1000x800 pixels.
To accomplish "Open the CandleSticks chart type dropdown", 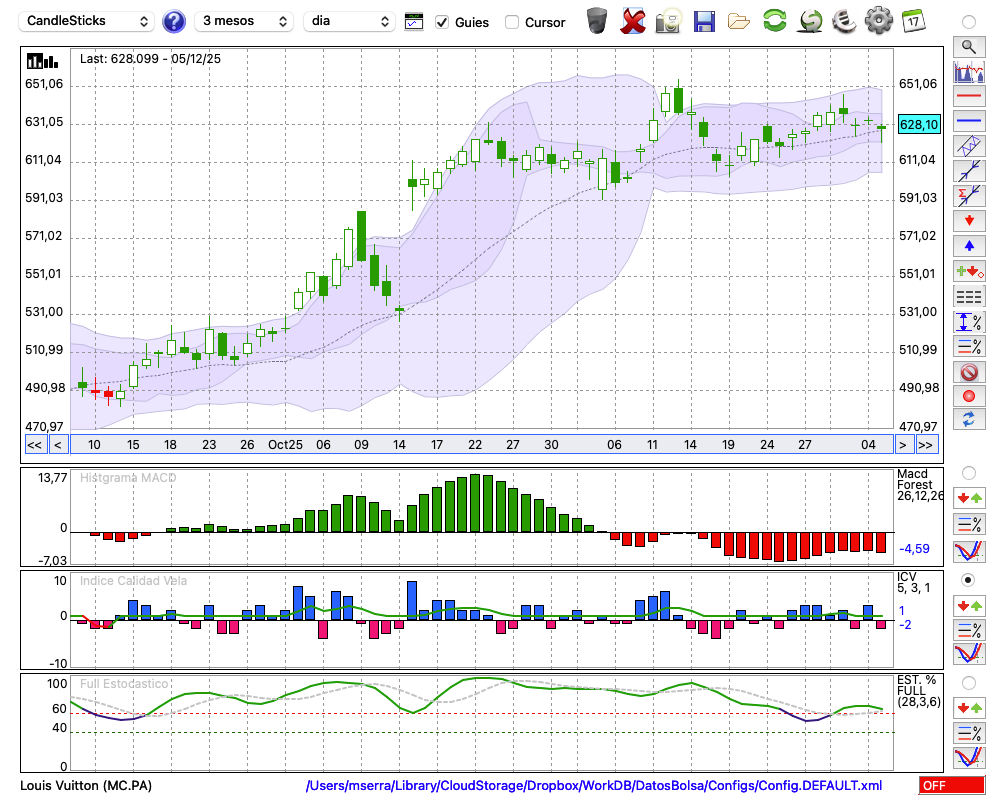I will 88,21.
